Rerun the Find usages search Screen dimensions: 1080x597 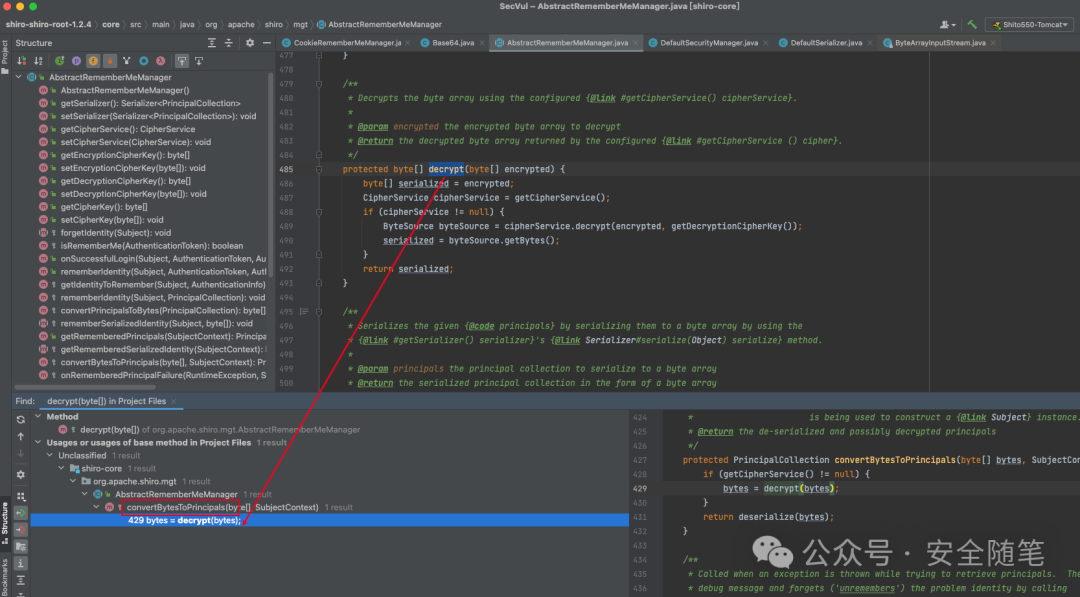(x=21, y=419)
